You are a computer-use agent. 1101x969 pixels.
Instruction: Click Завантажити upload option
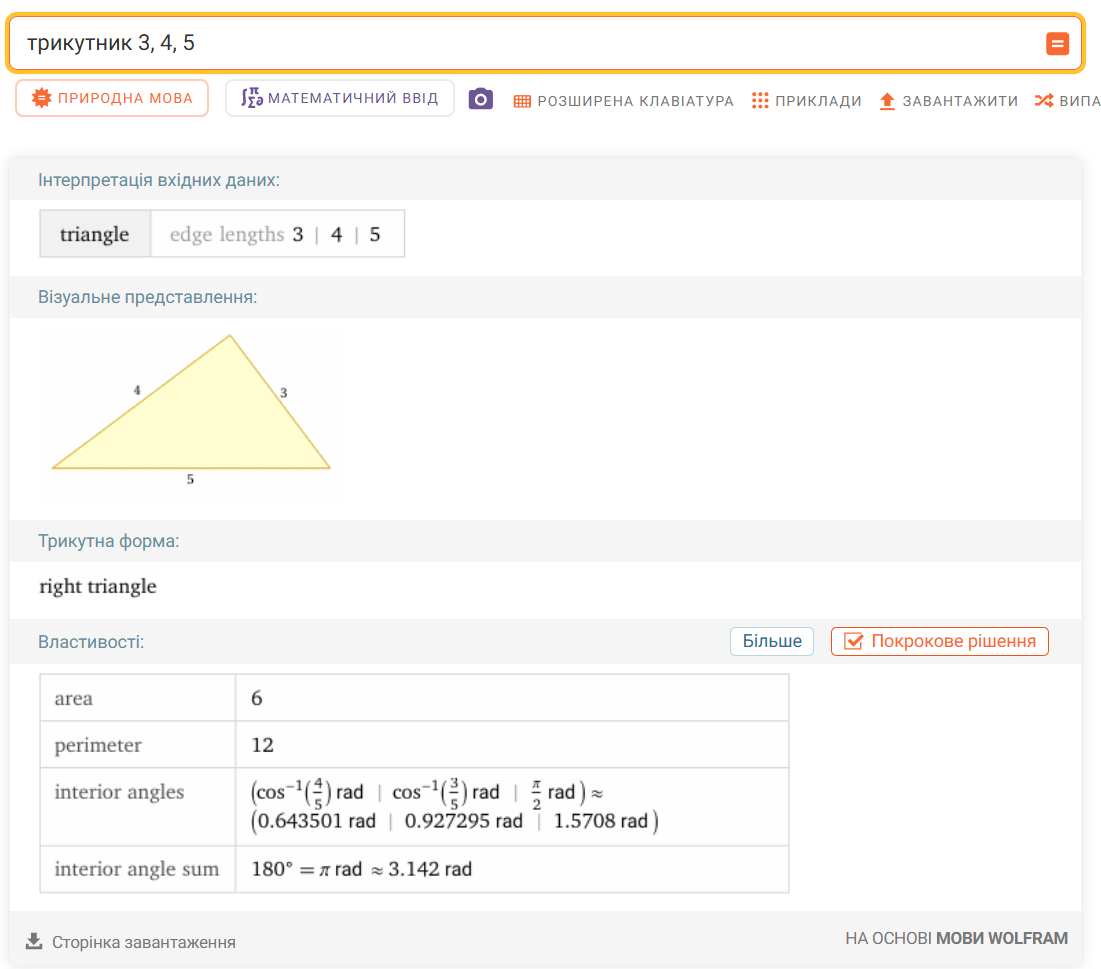948,101
